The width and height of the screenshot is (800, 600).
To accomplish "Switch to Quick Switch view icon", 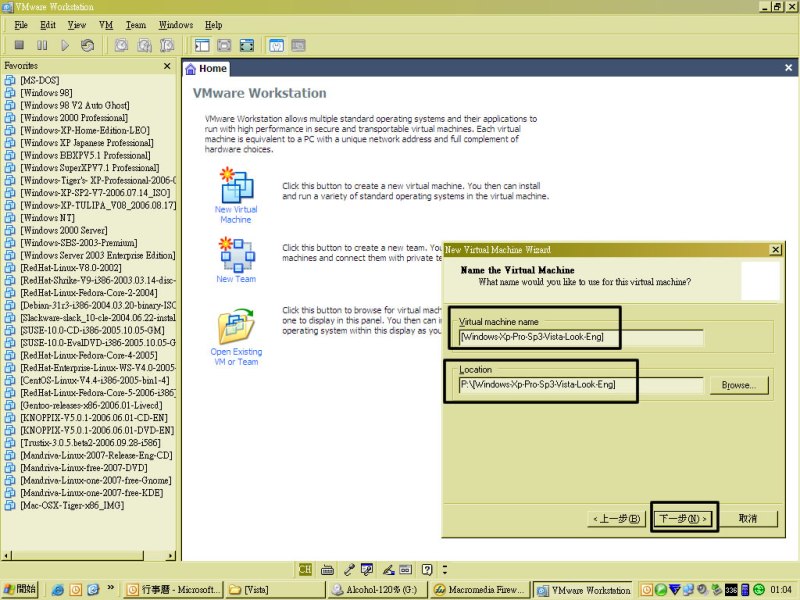I will [224, 45].
